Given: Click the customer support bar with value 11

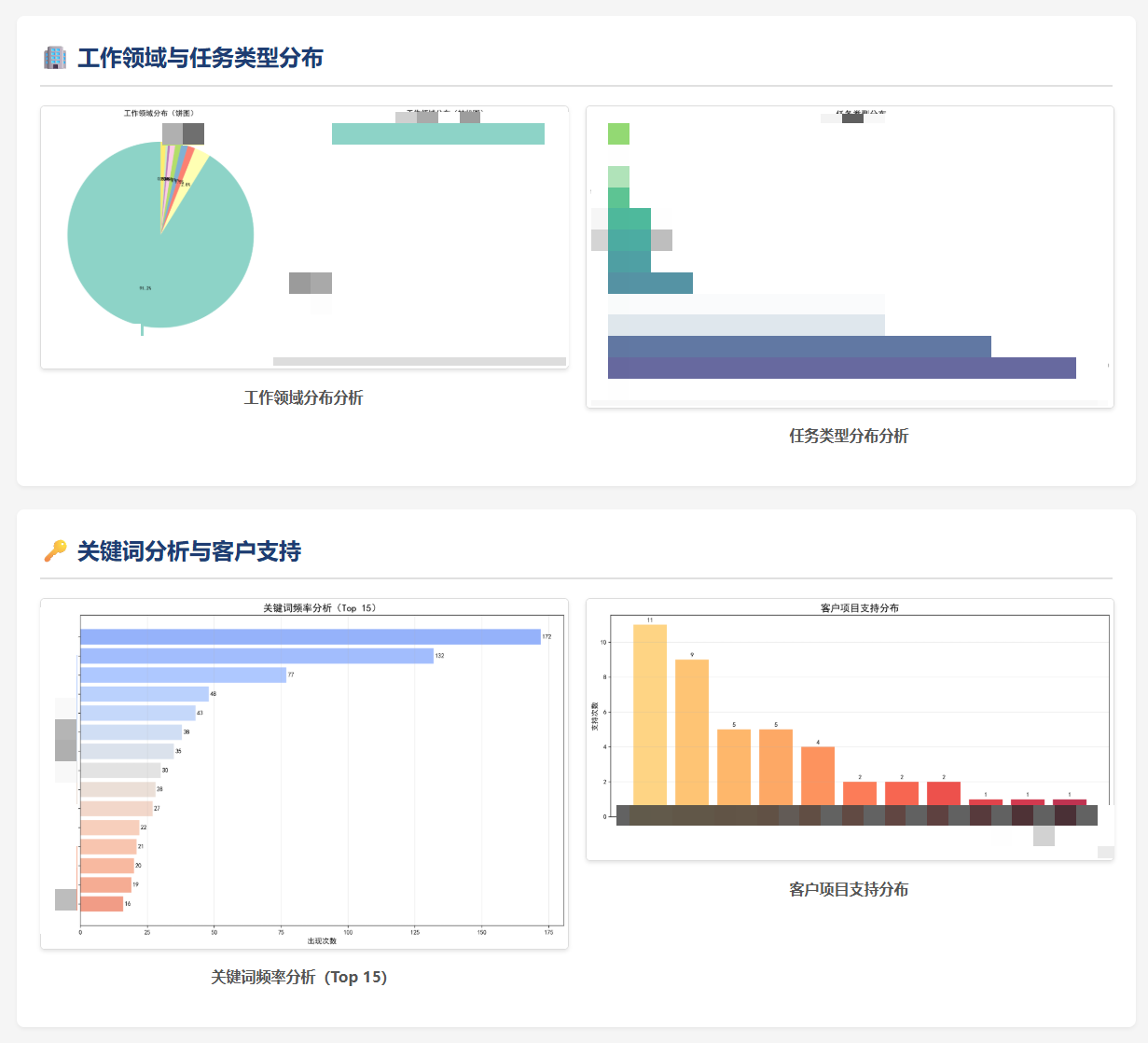Looking at the screenshot, I should point(650,720).
